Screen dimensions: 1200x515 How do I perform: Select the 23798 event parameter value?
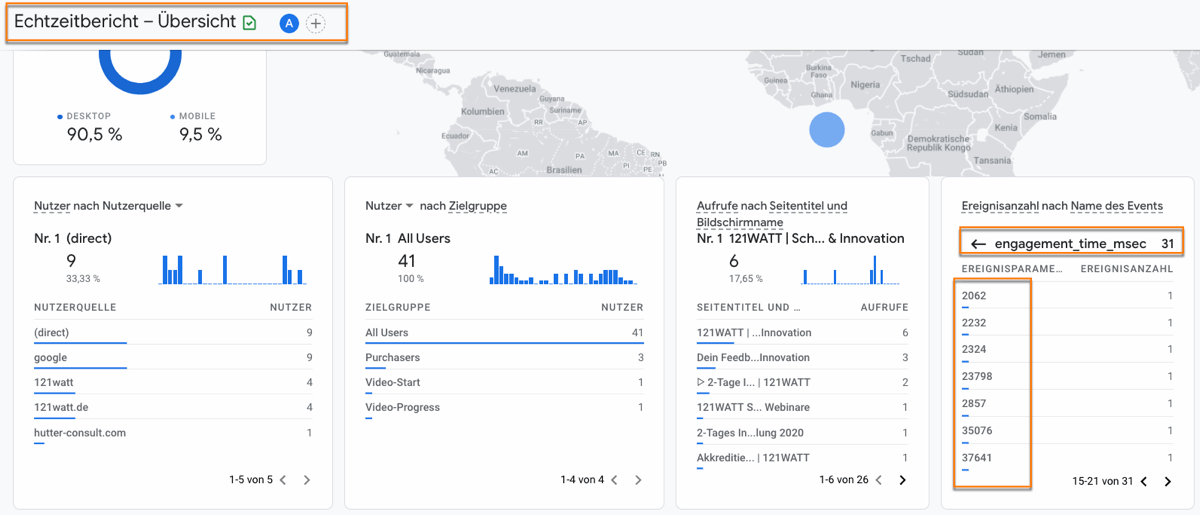[978, 376]
